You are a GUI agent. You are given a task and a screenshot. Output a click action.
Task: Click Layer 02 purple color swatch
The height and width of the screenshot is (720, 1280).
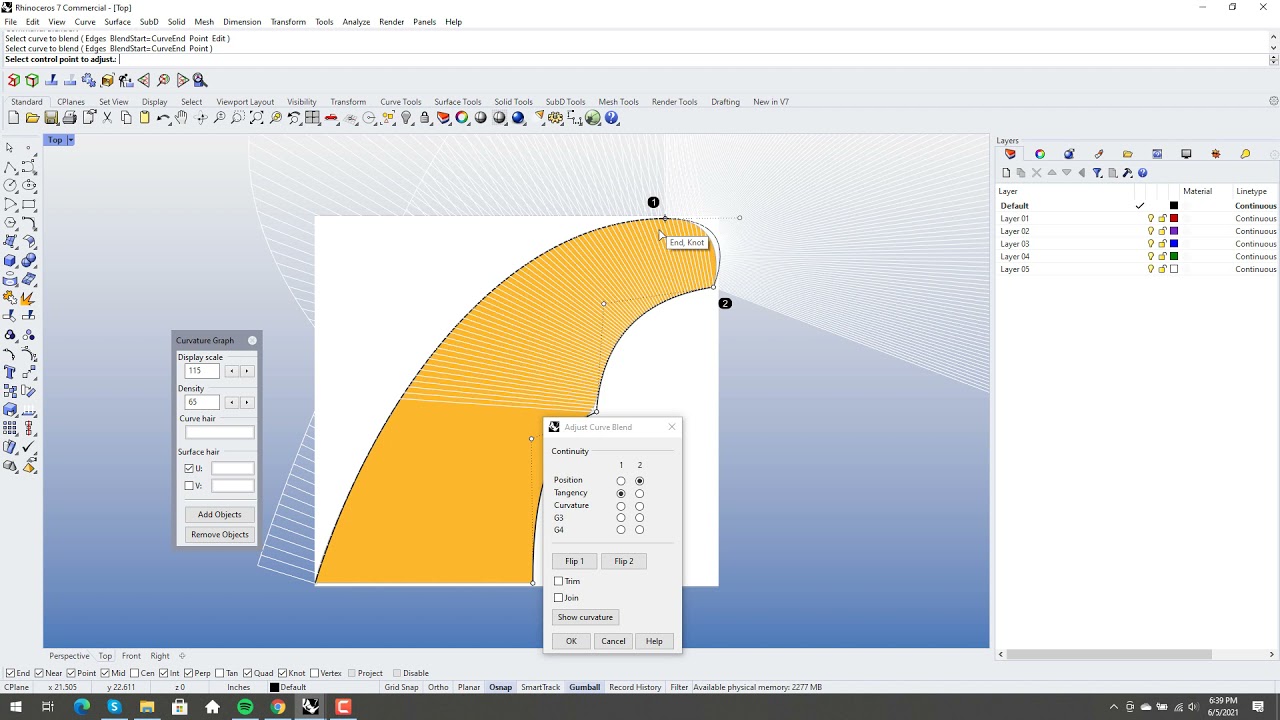tap(1174, 231)
